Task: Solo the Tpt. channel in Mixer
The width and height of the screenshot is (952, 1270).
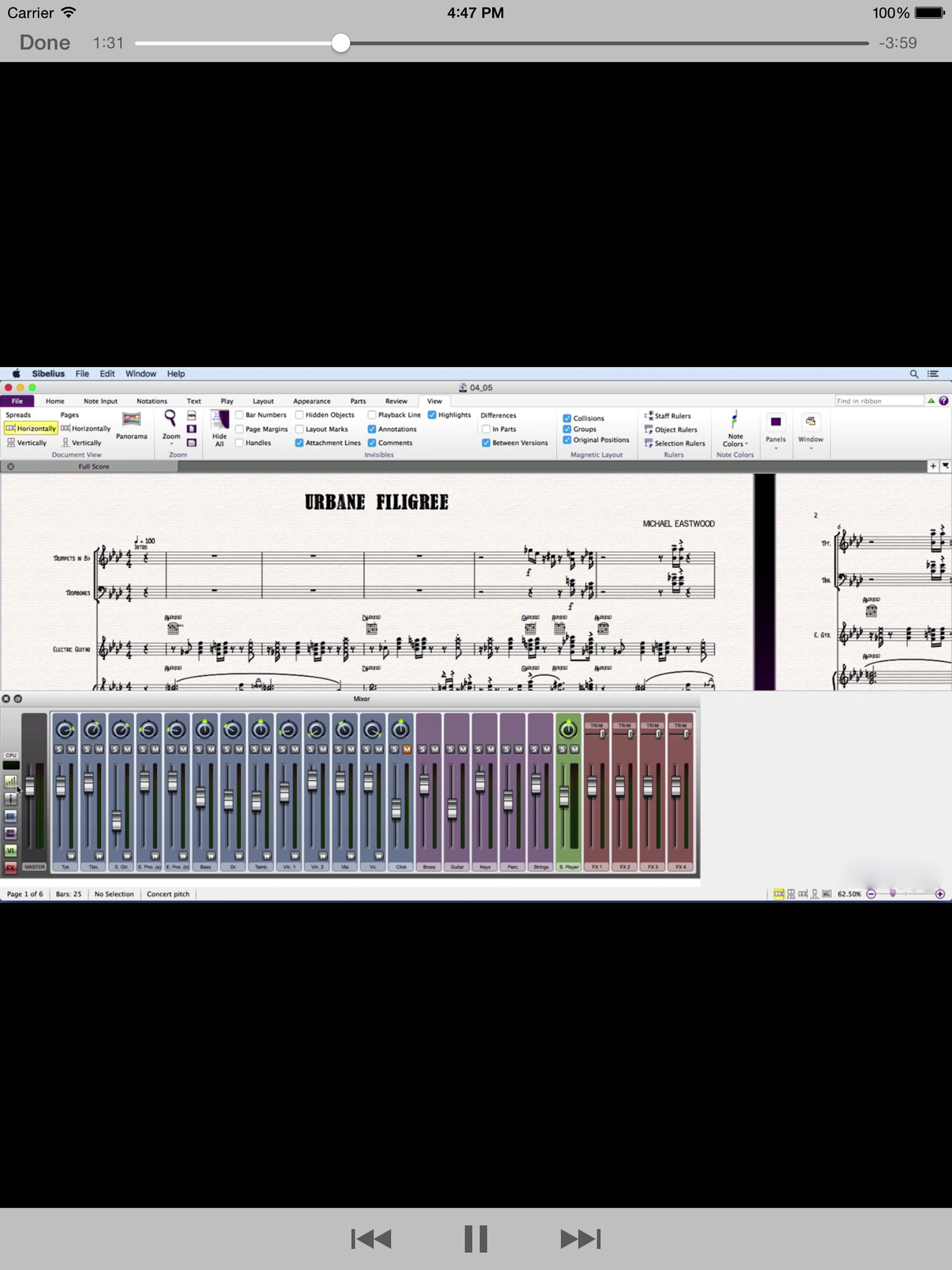Action: point(59,749)
